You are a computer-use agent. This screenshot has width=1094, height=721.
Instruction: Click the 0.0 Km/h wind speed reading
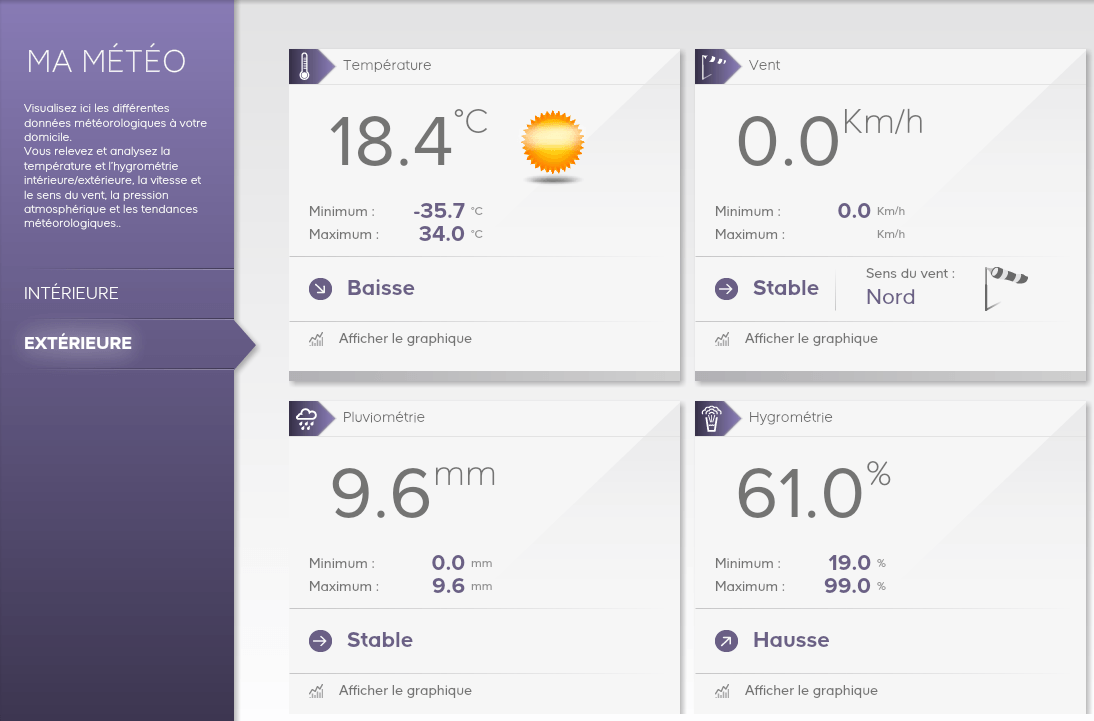(830, 139)
